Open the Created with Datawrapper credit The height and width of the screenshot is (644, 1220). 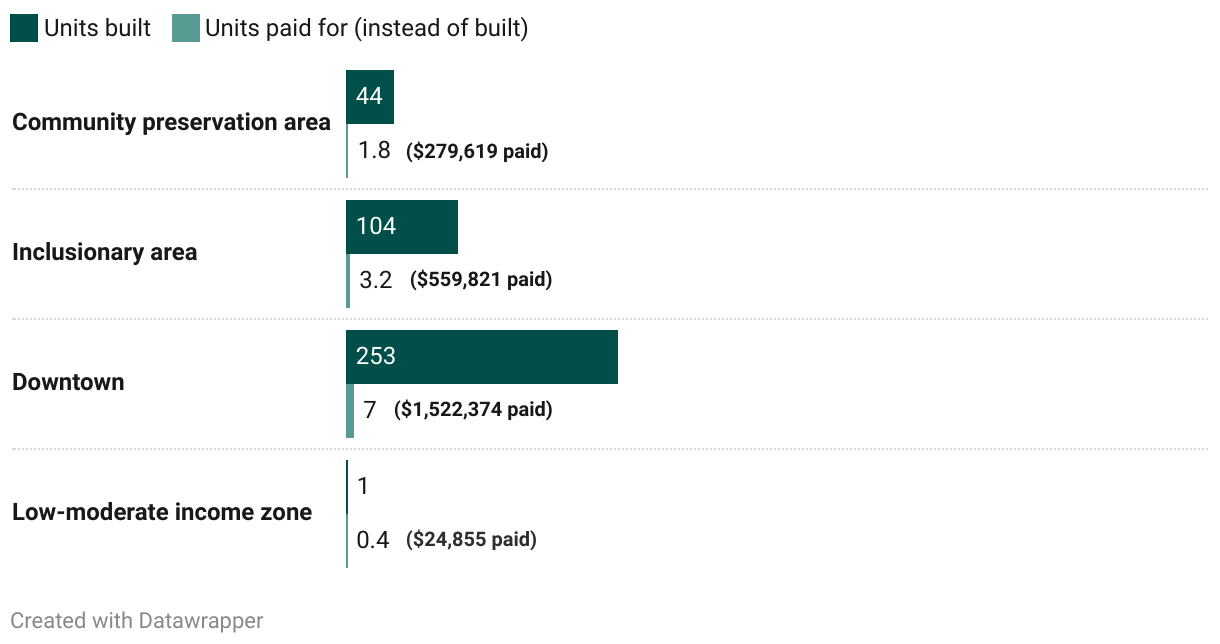[x=137, y=621]
